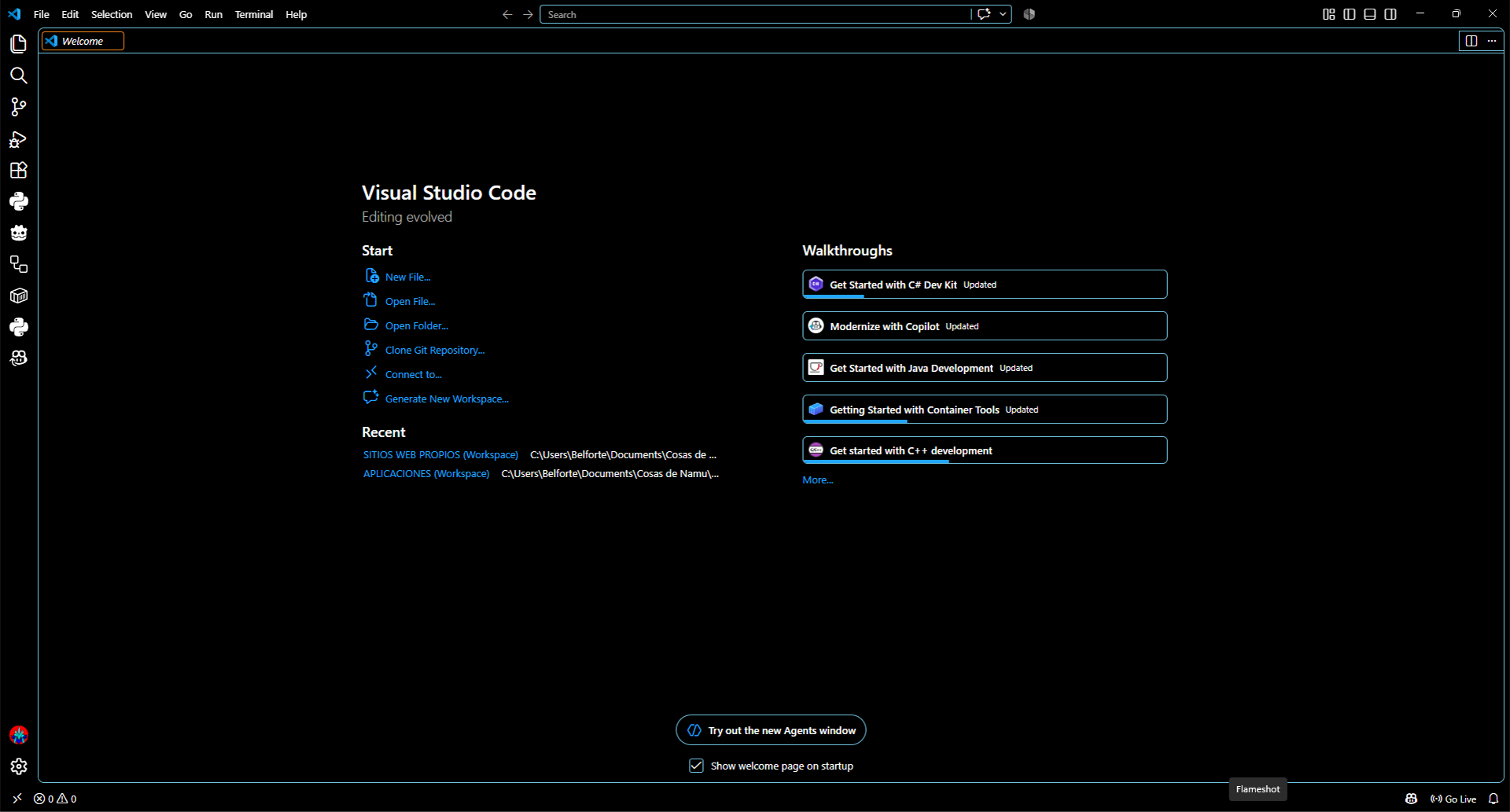1510x812 pixels.
Task: Open the Python icon directly below Extensions
Action: tap(19, 202)
